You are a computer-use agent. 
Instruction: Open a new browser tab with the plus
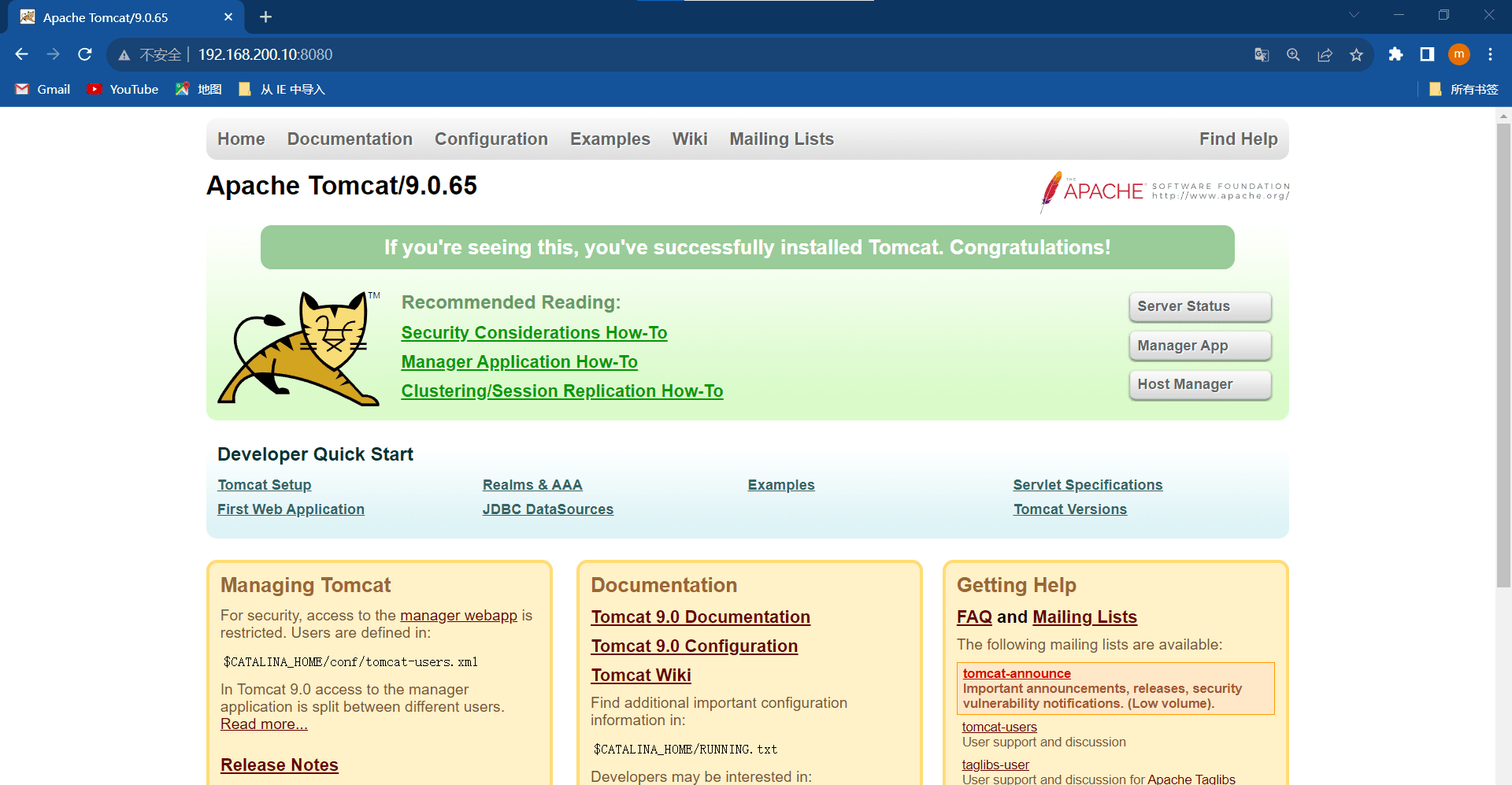tap(265, 17)
